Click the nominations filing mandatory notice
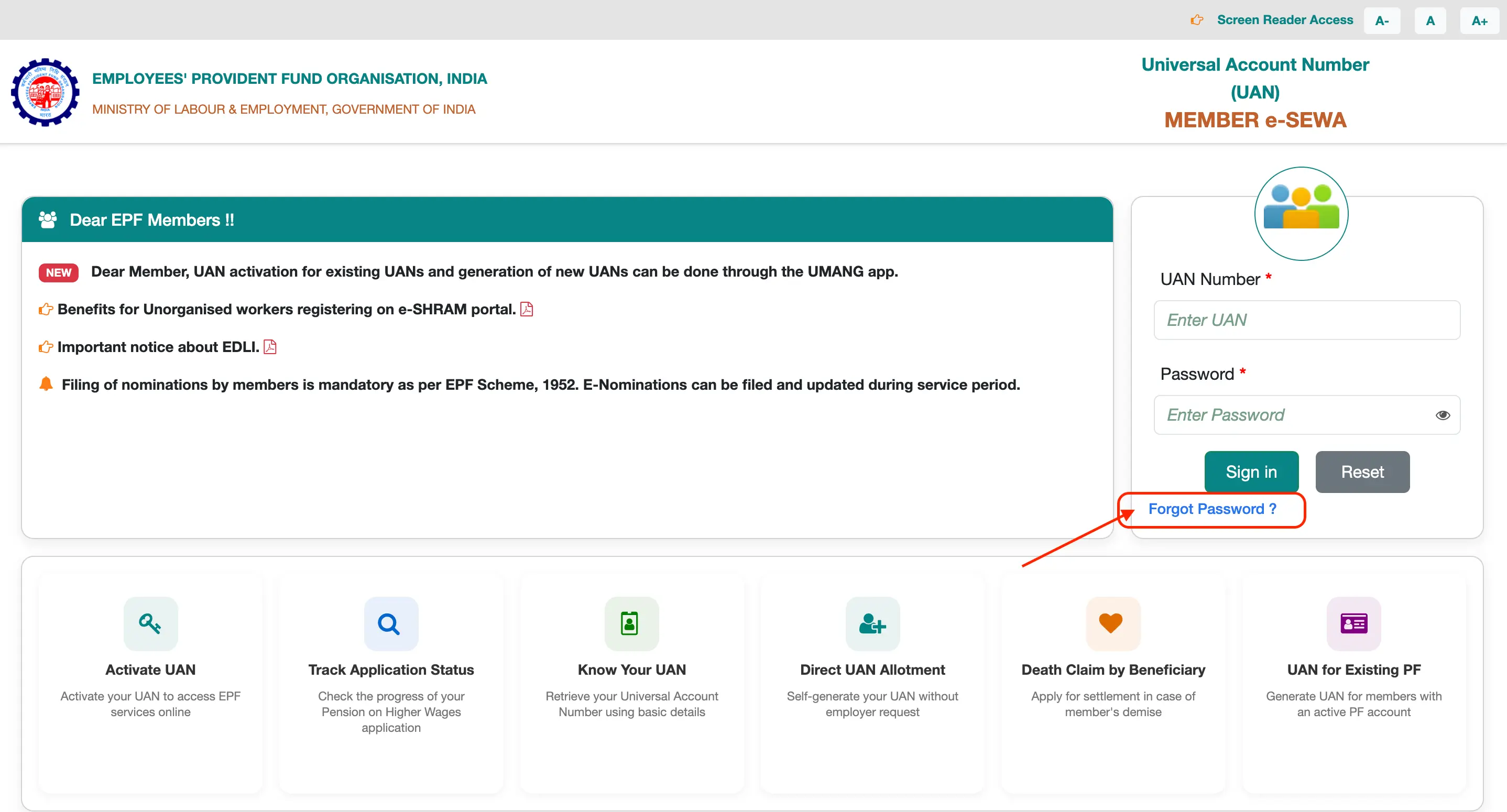Image resolution: width=1507 pixels, height=812 pixels. [541, 385]
